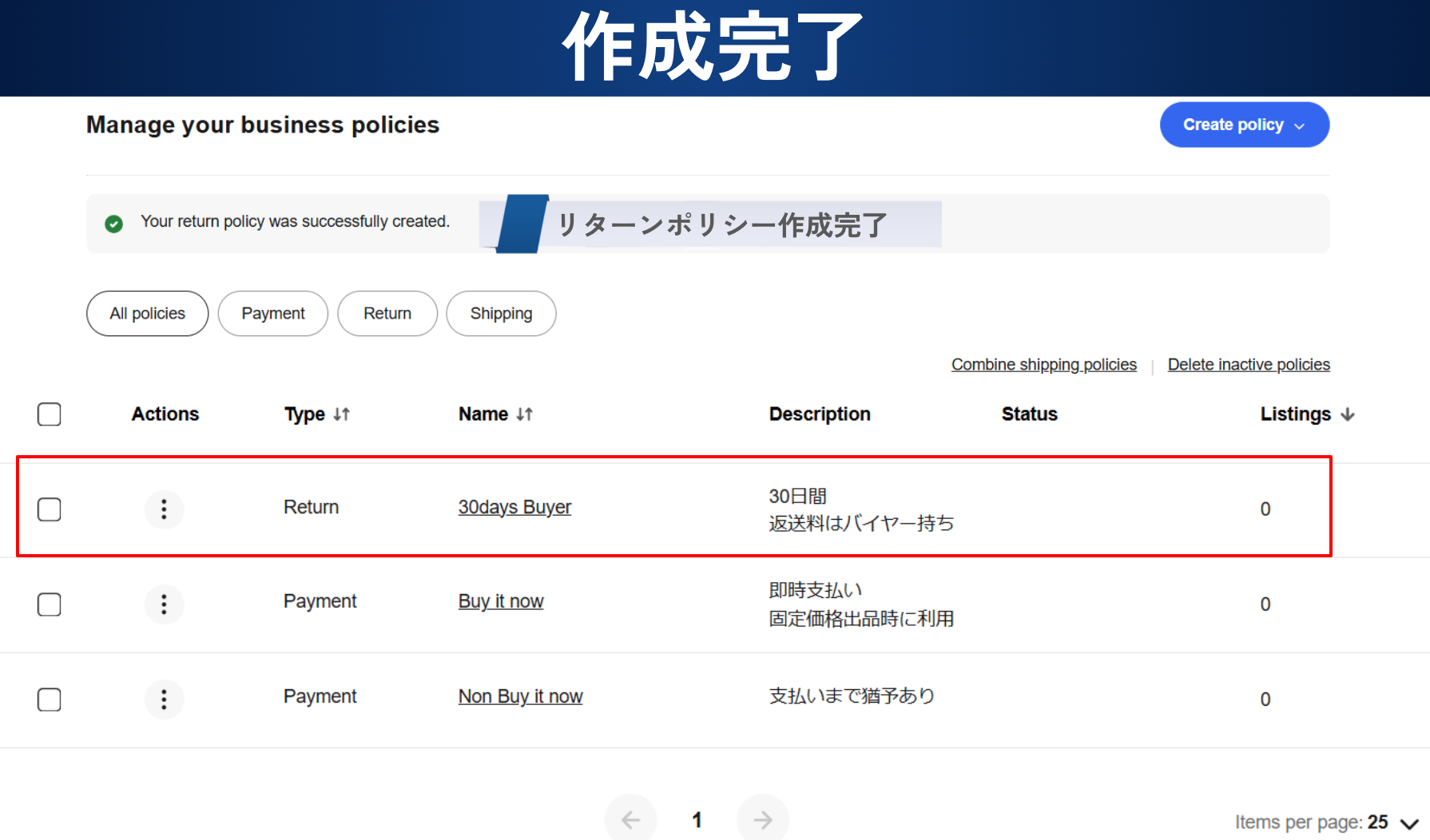The width and height of the screenshot is (1430, 840).
Task: Click Combine shipping policies link
Action: (x=1043, y=365)
